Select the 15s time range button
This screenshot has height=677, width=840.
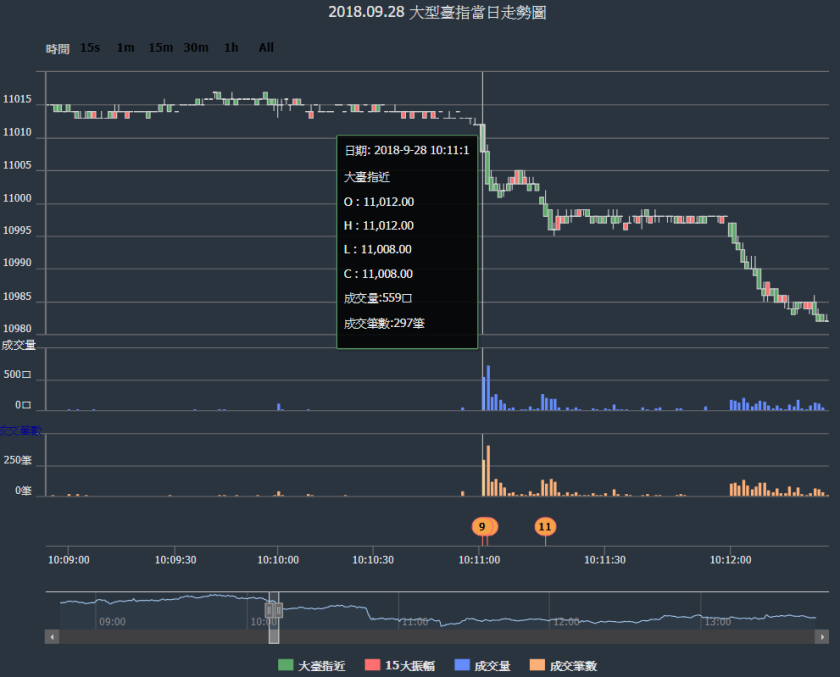click(x=90, y=47)
